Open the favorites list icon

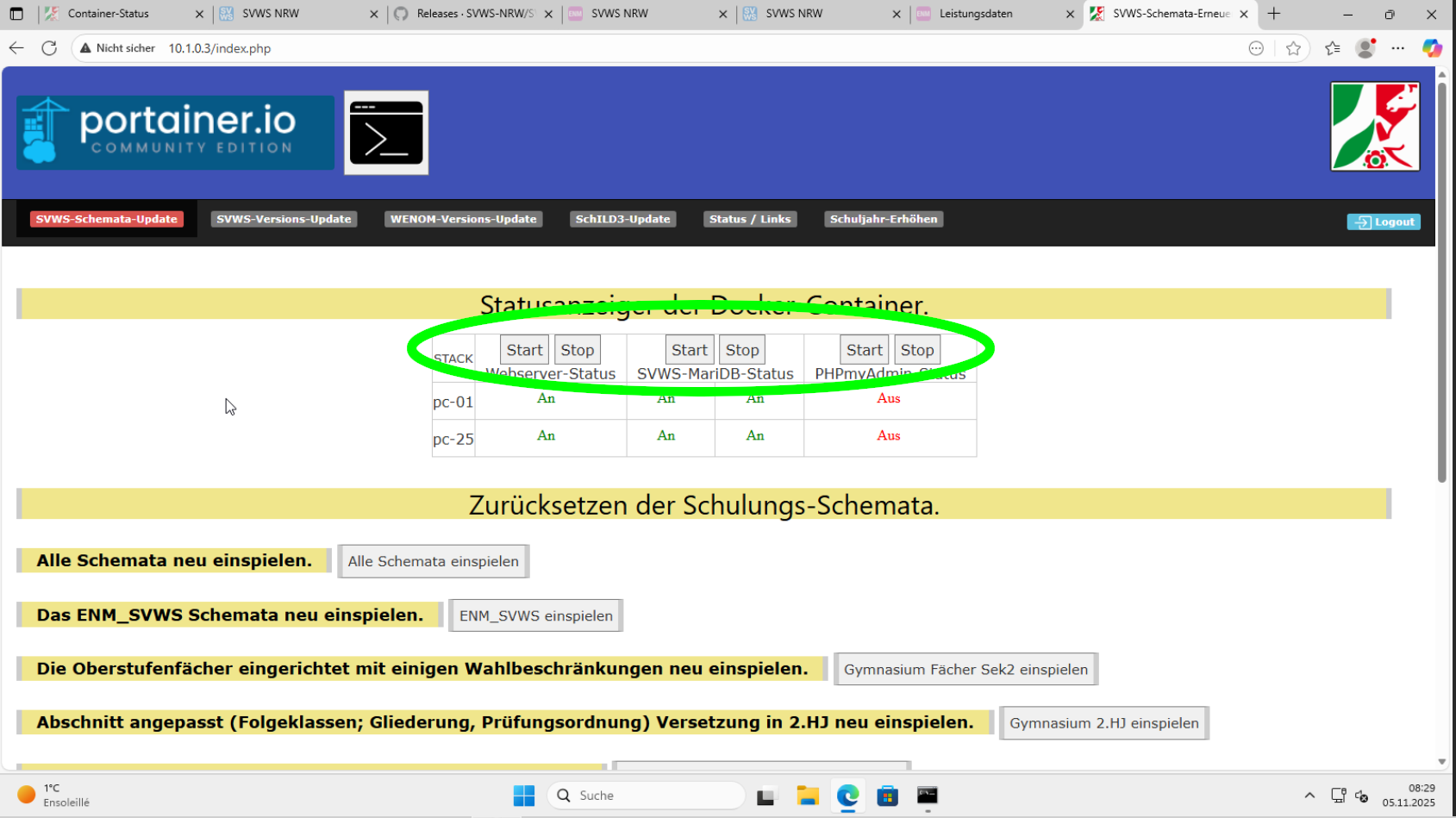[1332, 48]
